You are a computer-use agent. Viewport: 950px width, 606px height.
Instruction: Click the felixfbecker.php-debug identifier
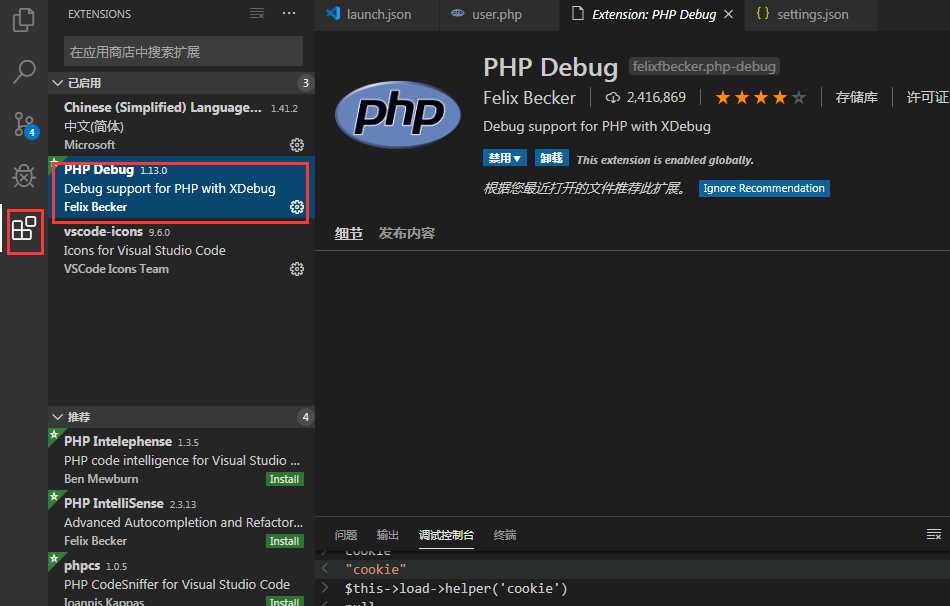tap(704, 66)
